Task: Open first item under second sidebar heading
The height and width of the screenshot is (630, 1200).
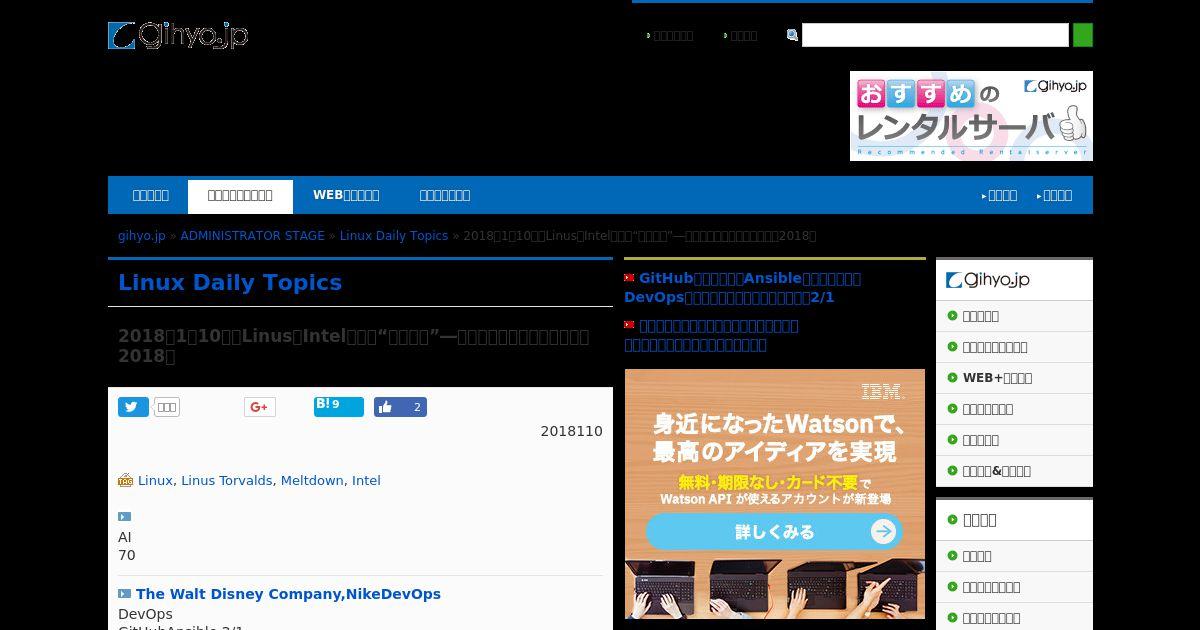Action: tap(1014, 556)
